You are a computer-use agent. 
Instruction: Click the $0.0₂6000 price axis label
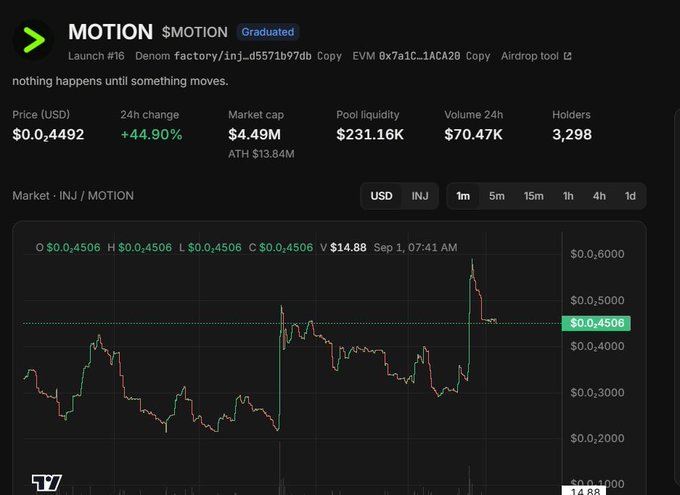597,254
